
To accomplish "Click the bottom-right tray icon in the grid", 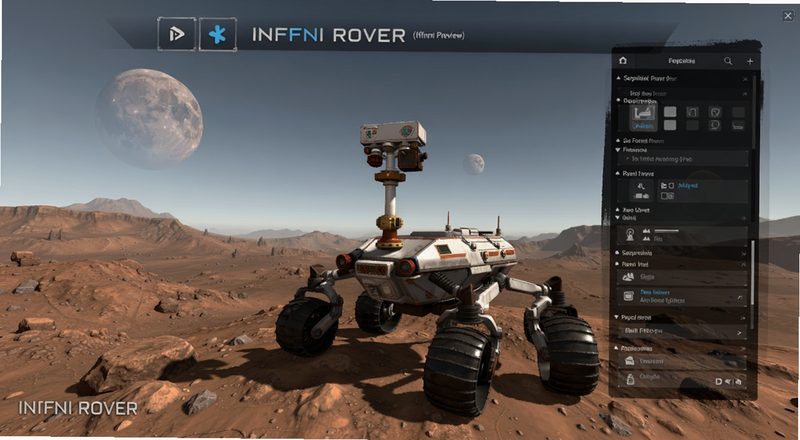I will click(738, 126).
